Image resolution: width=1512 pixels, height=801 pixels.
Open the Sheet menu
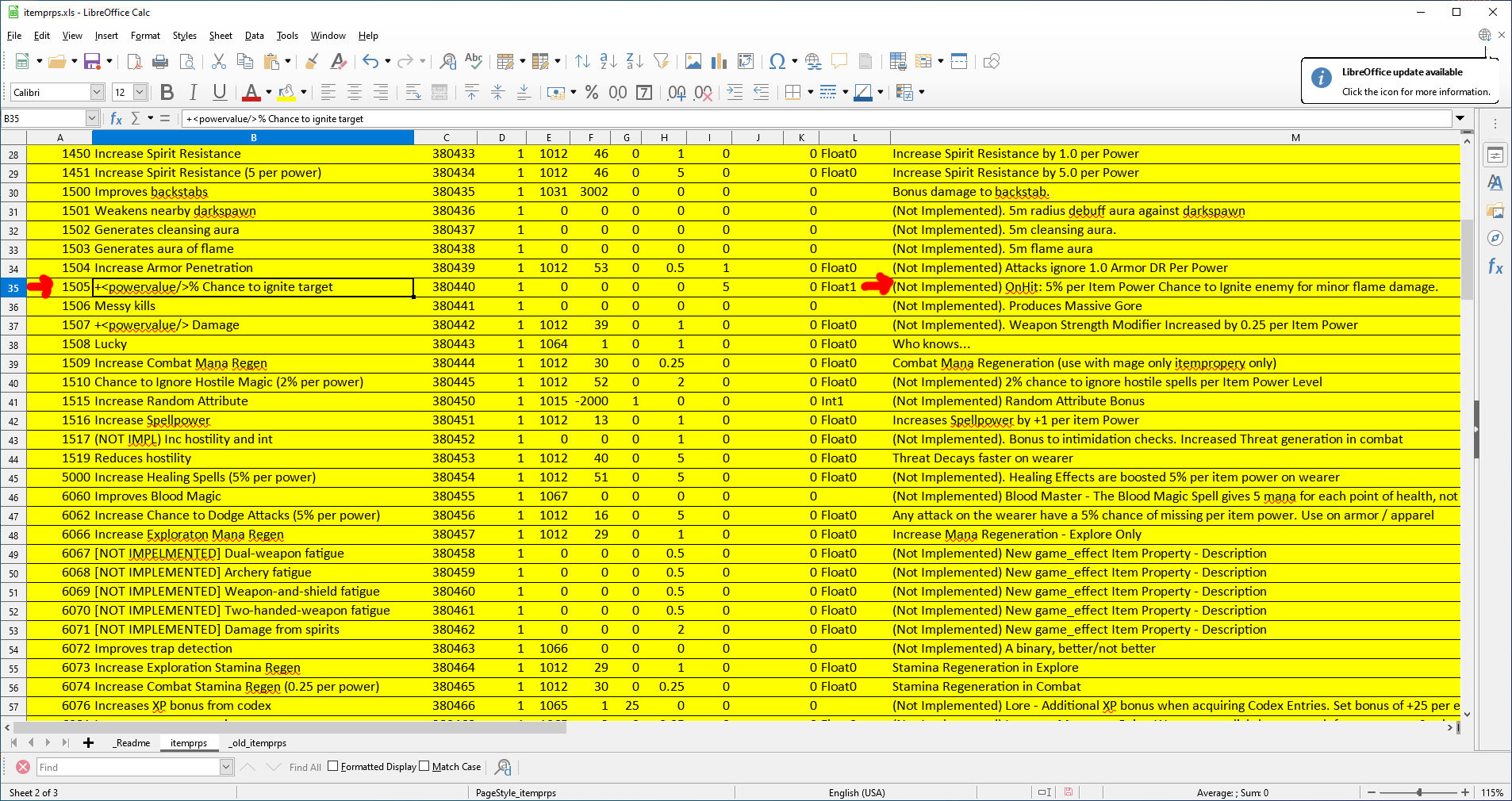[221, 36]
